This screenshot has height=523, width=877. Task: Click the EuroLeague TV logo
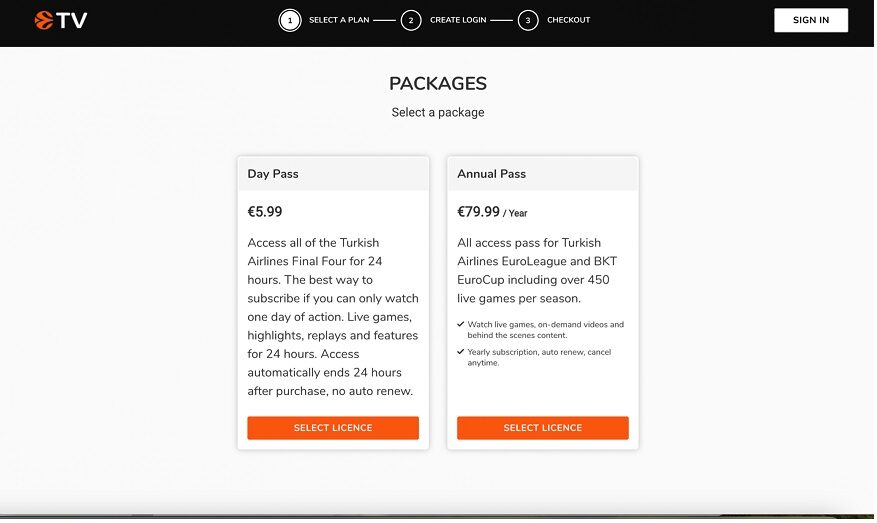pyautogui.click(x=60, y=20)
